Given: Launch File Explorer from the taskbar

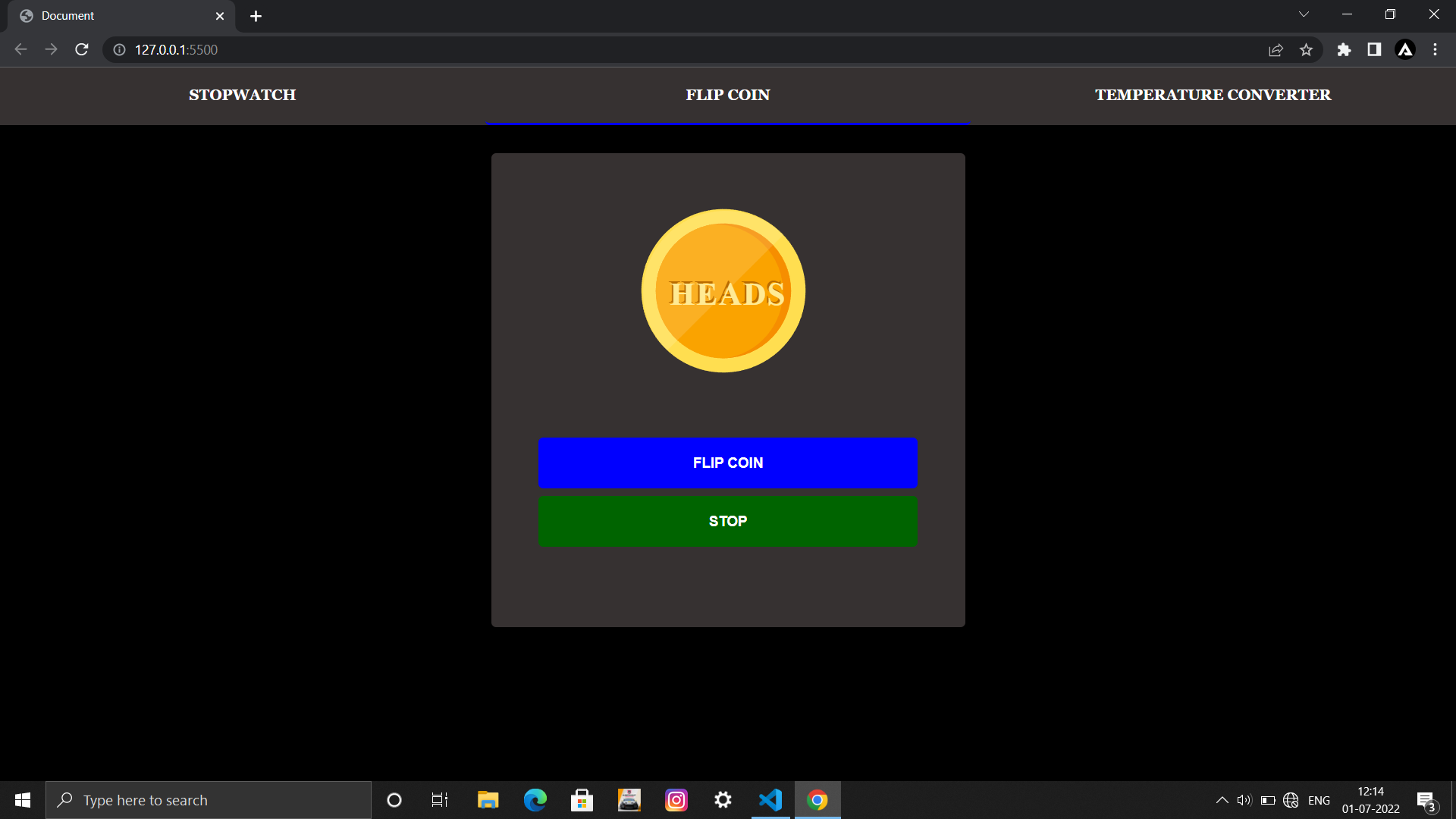Looking at the screenshot, I should click(488, 800).
